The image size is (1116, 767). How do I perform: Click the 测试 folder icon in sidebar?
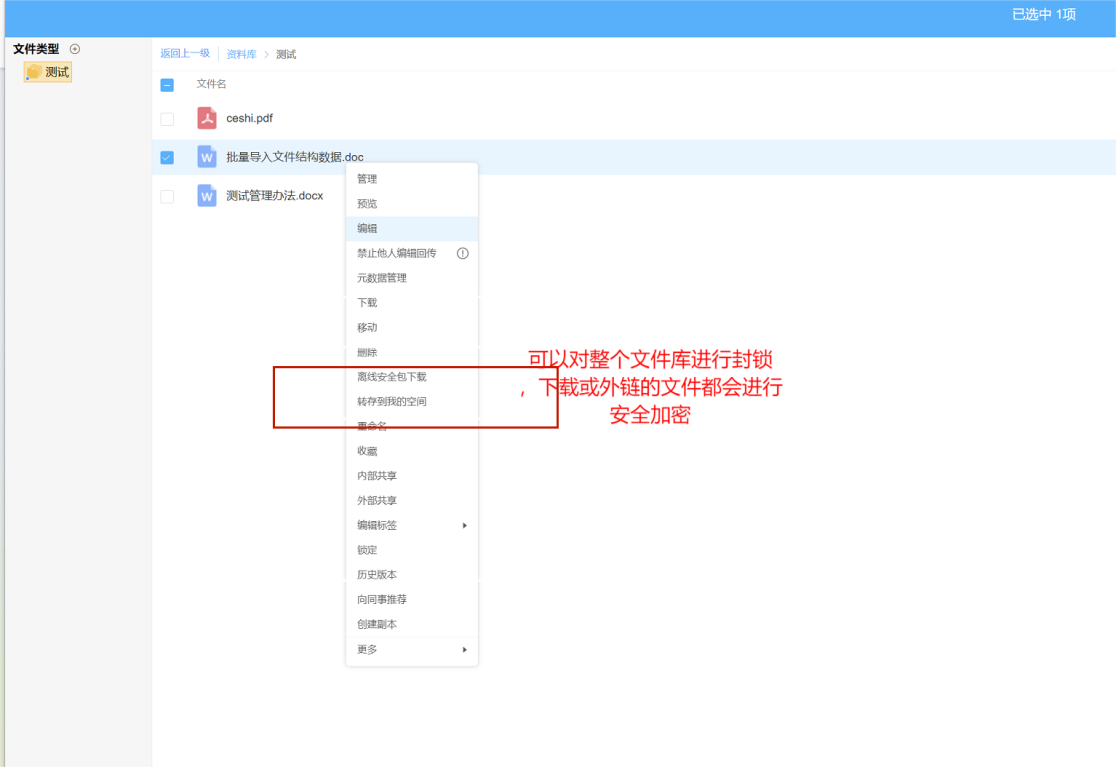tap(34, 72)
